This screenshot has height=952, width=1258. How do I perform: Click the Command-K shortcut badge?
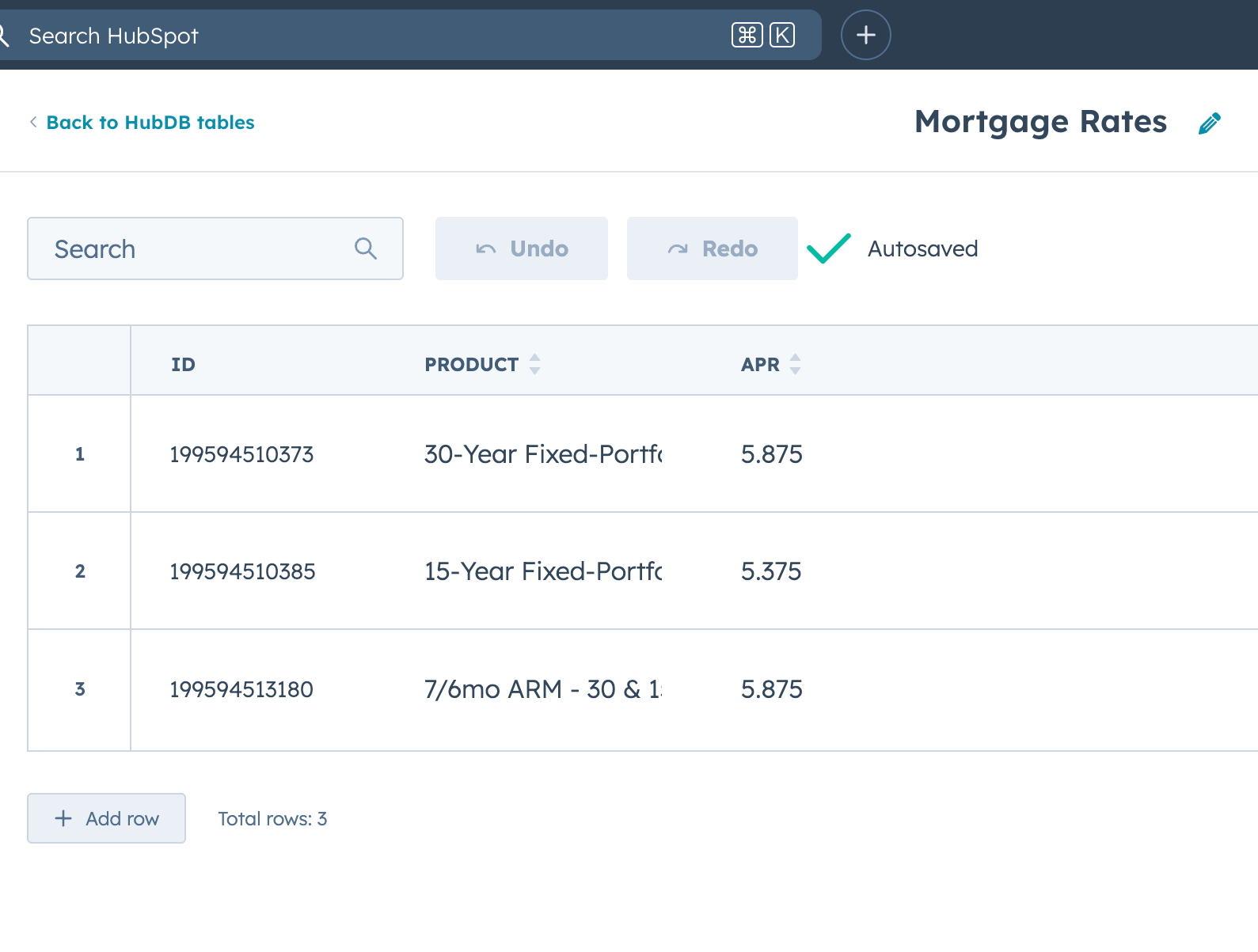[x=763, y=35]
